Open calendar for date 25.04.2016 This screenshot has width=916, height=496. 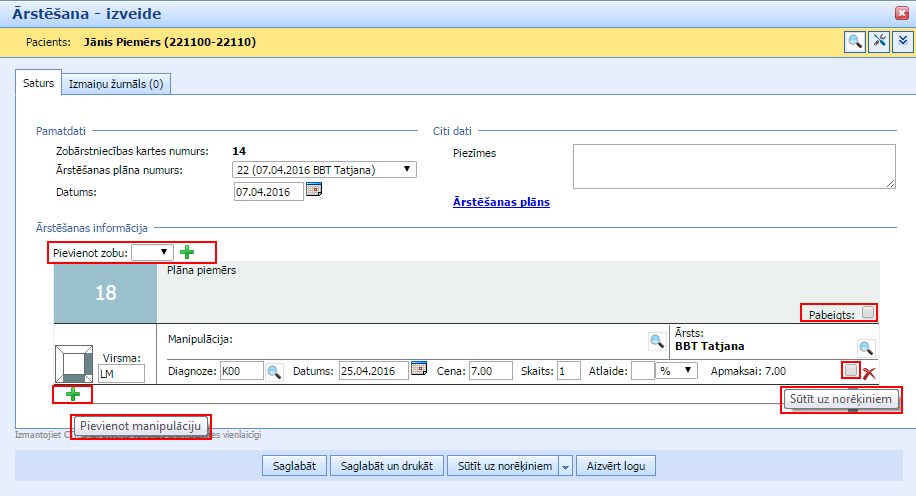[x=419, y=370]
